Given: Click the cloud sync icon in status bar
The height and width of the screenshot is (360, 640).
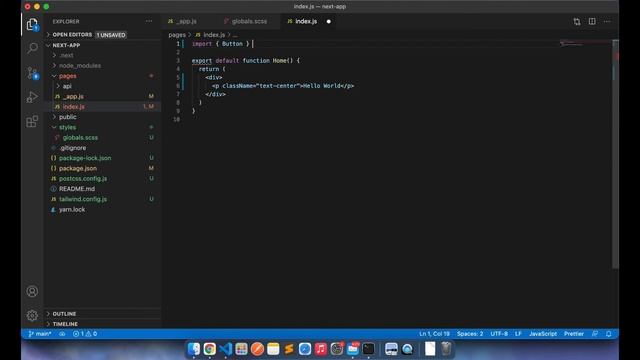Looking at the screenshot, I should coord(62,334).
